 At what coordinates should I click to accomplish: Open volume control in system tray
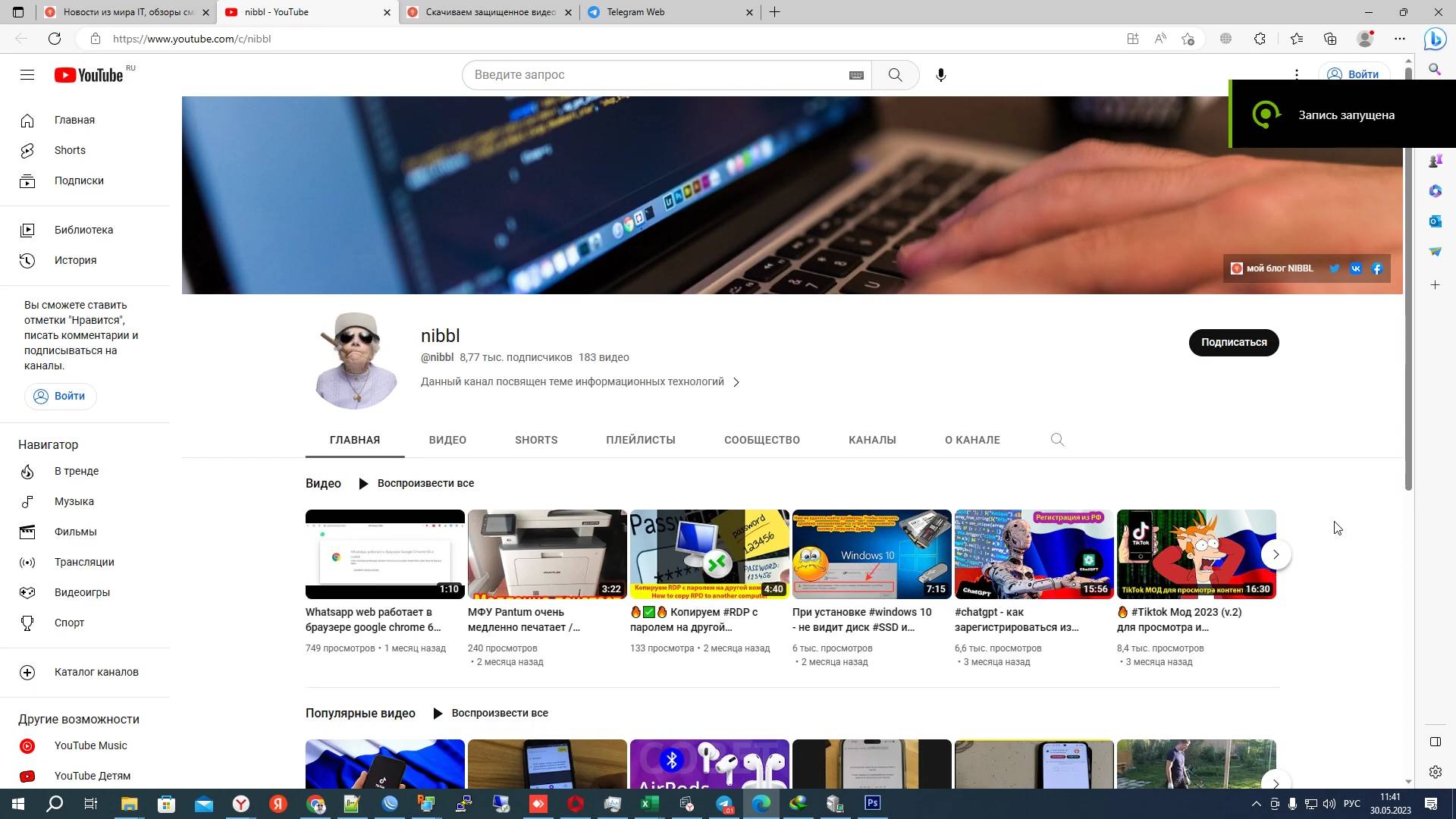[x=1329, y=804]
